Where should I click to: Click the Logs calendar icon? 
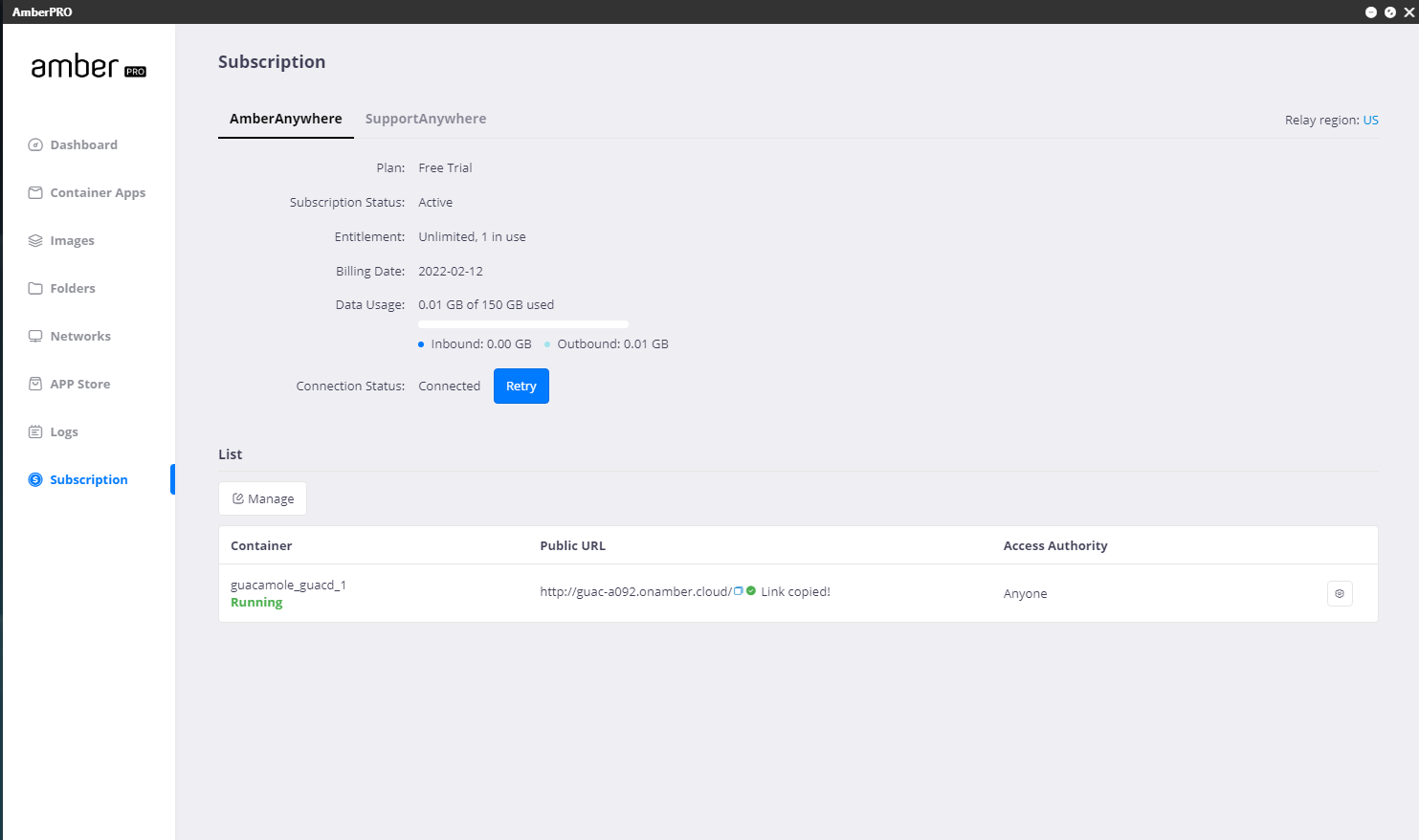click(x=35, y=432)
